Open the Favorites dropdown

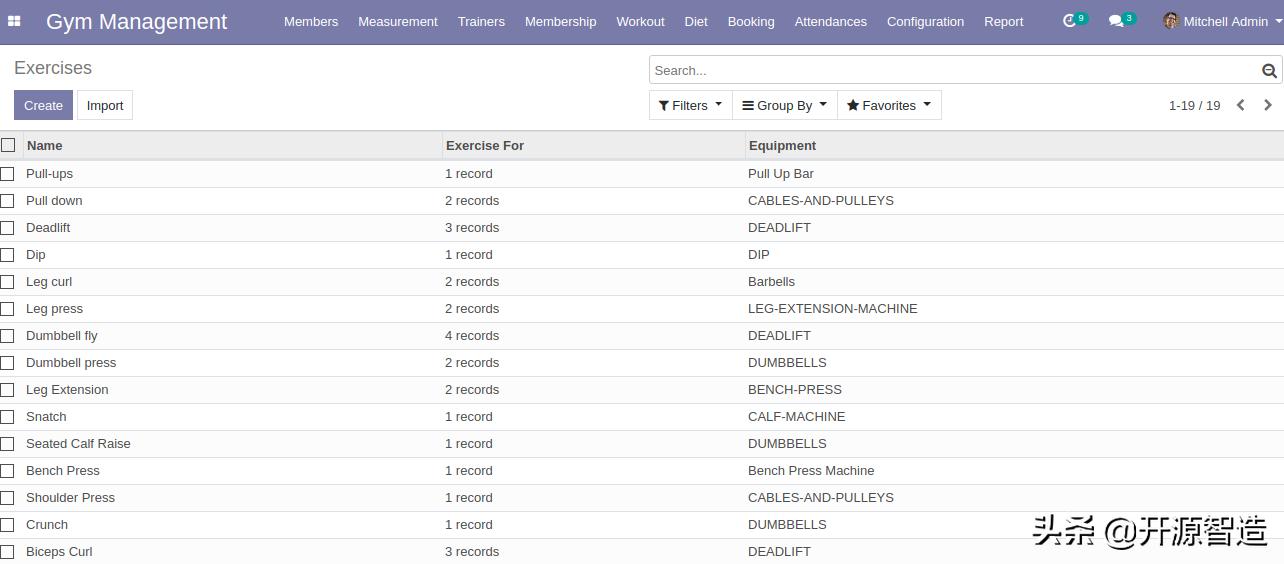(x=889, y=105)
